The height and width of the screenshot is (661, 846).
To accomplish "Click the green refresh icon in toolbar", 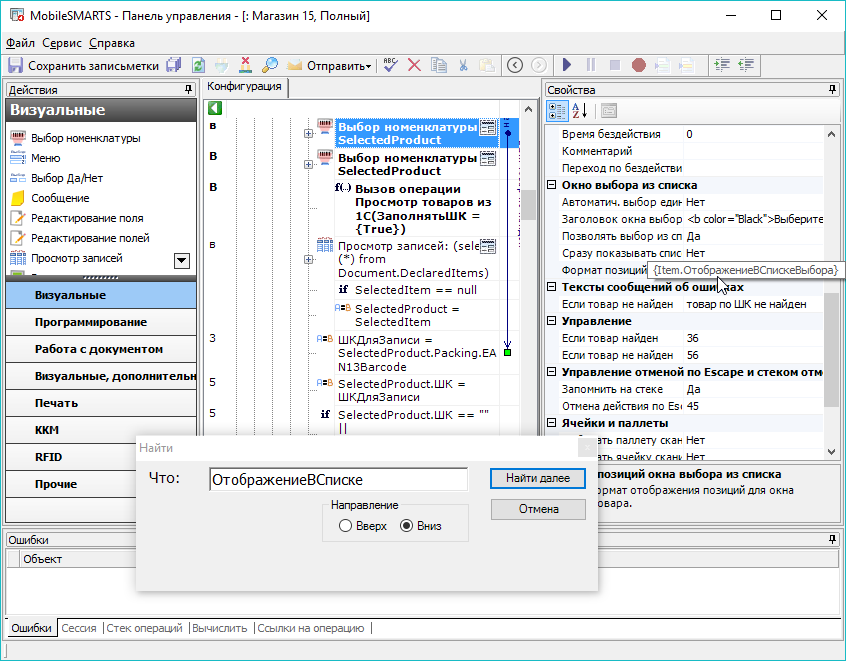I will coord(198,65).
